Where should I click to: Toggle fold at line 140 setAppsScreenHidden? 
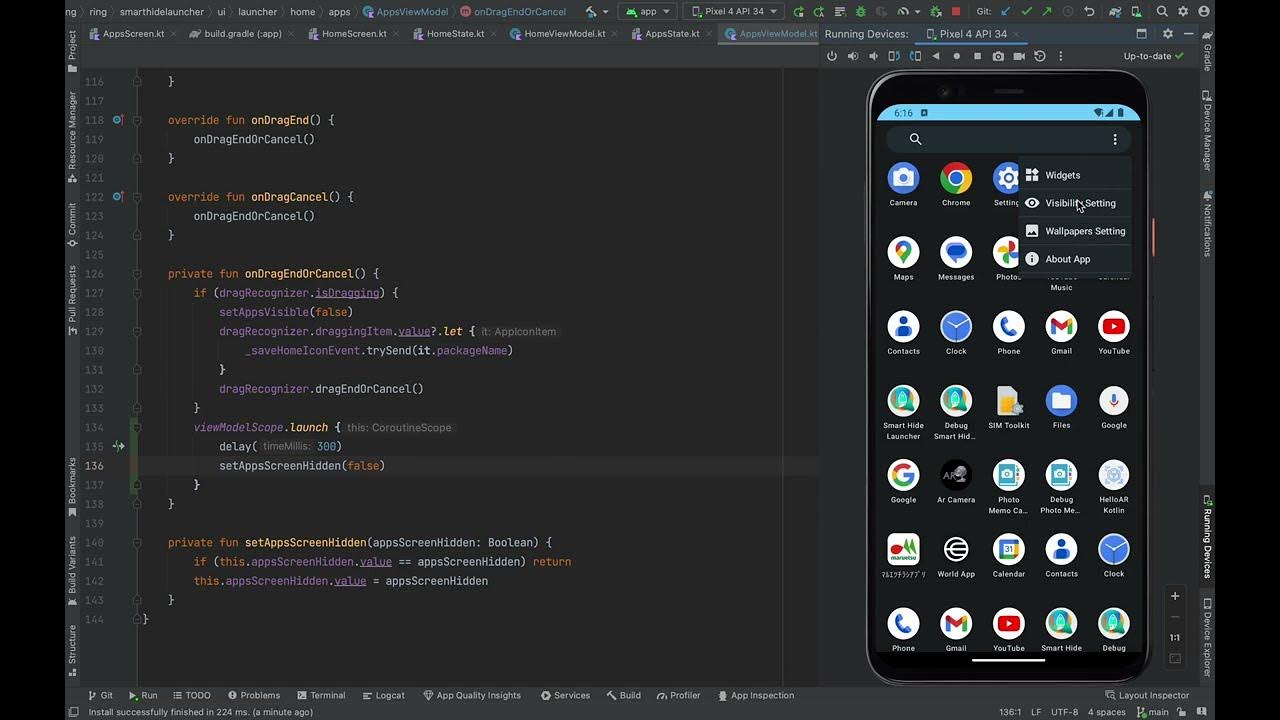click(x=139, y=543)
